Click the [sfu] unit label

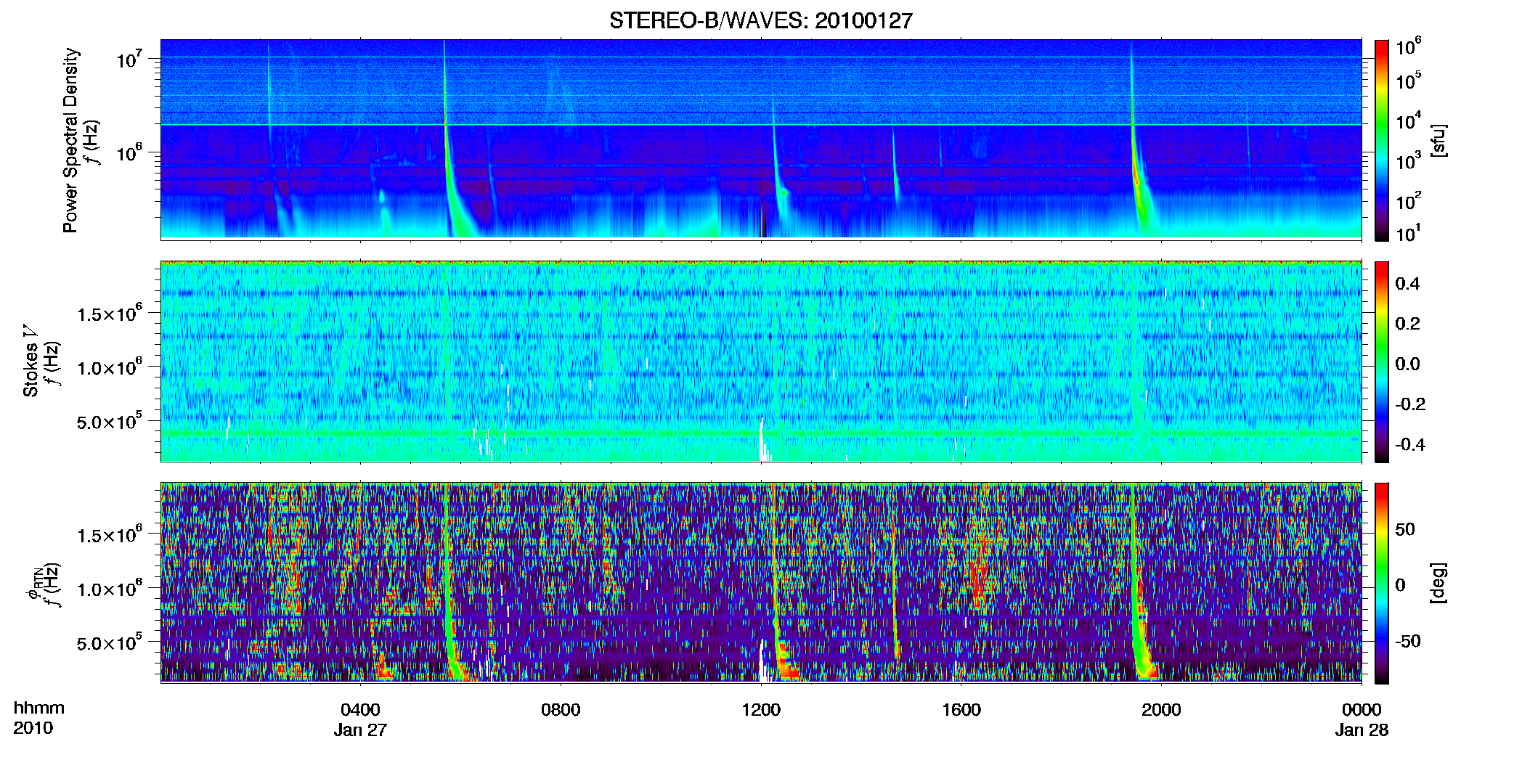coord(1438,140)
